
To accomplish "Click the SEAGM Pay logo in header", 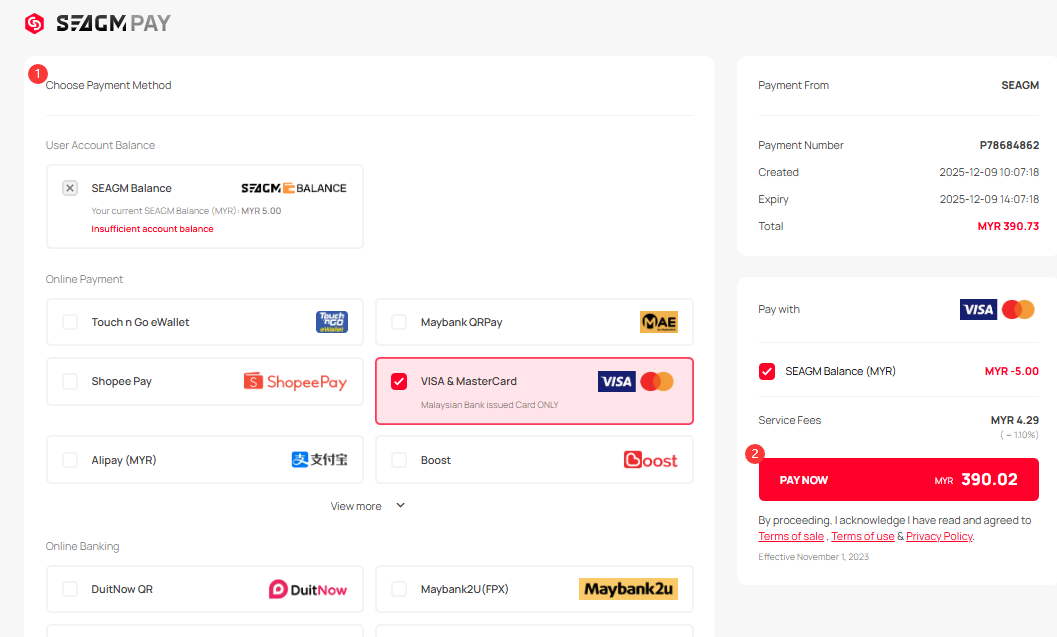I will click(97, 23).
